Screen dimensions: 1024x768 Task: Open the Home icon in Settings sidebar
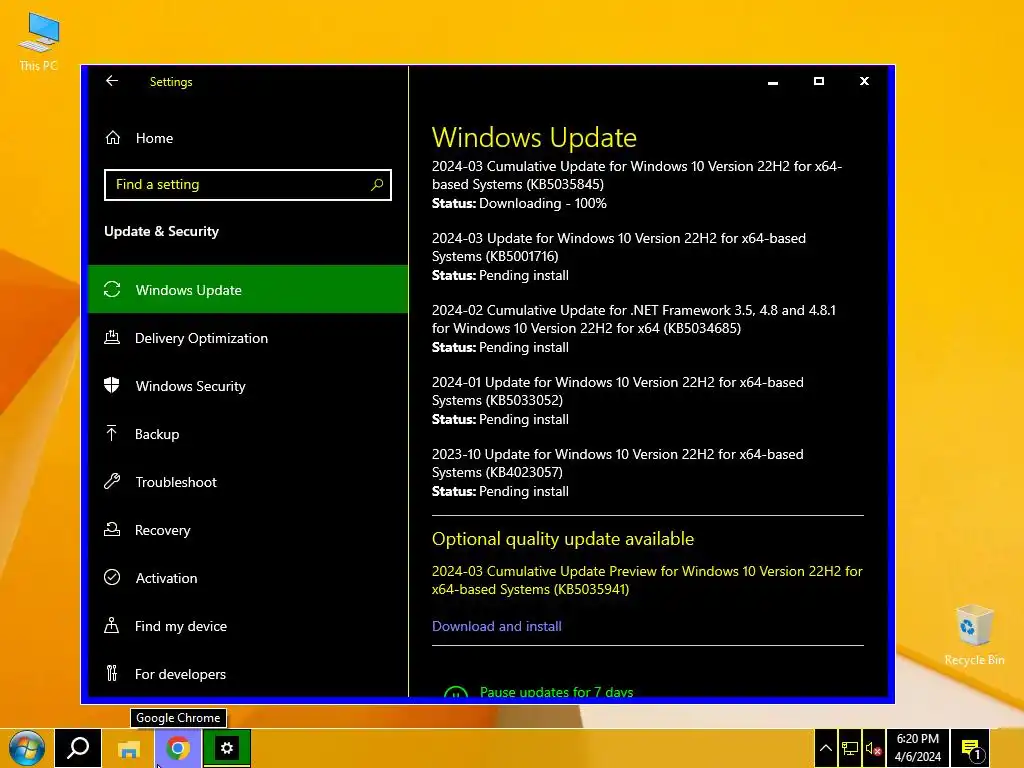(113, 138)
